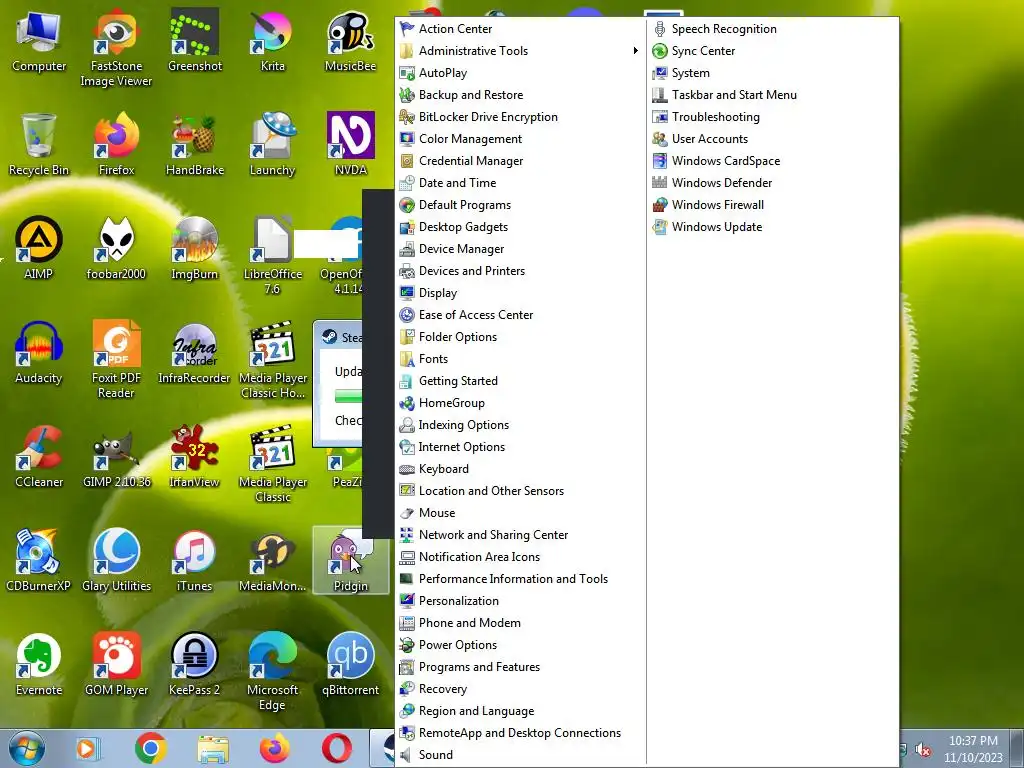Select Power Options in the menu

click(x=520, y=645)
